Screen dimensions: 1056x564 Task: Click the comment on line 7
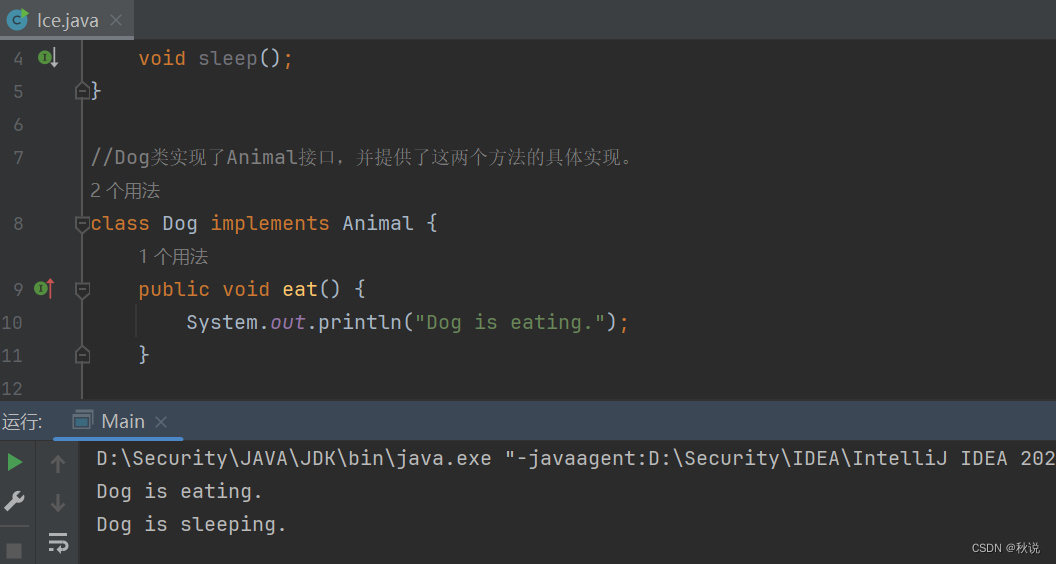click(x=362, y=158)
